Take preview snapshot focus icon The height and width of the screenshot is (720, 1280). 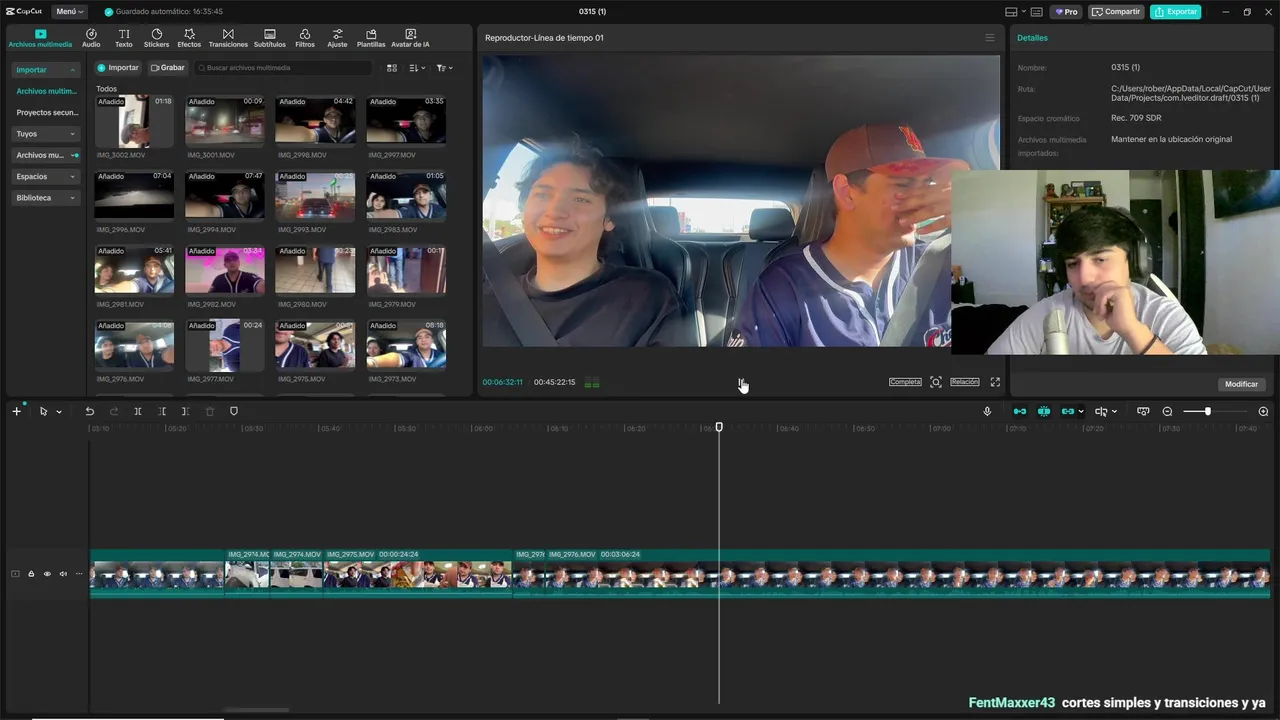pyautogui.click(x=936, y=382)
